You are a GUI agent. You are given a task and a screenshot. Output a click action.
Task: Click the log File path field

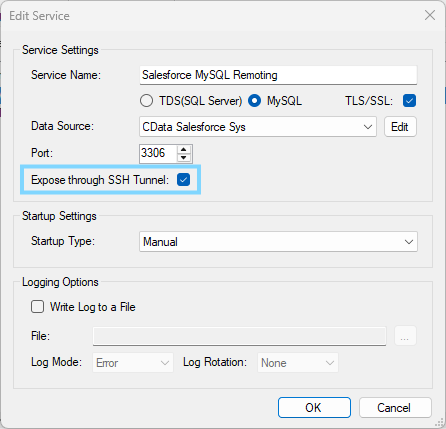239,336
